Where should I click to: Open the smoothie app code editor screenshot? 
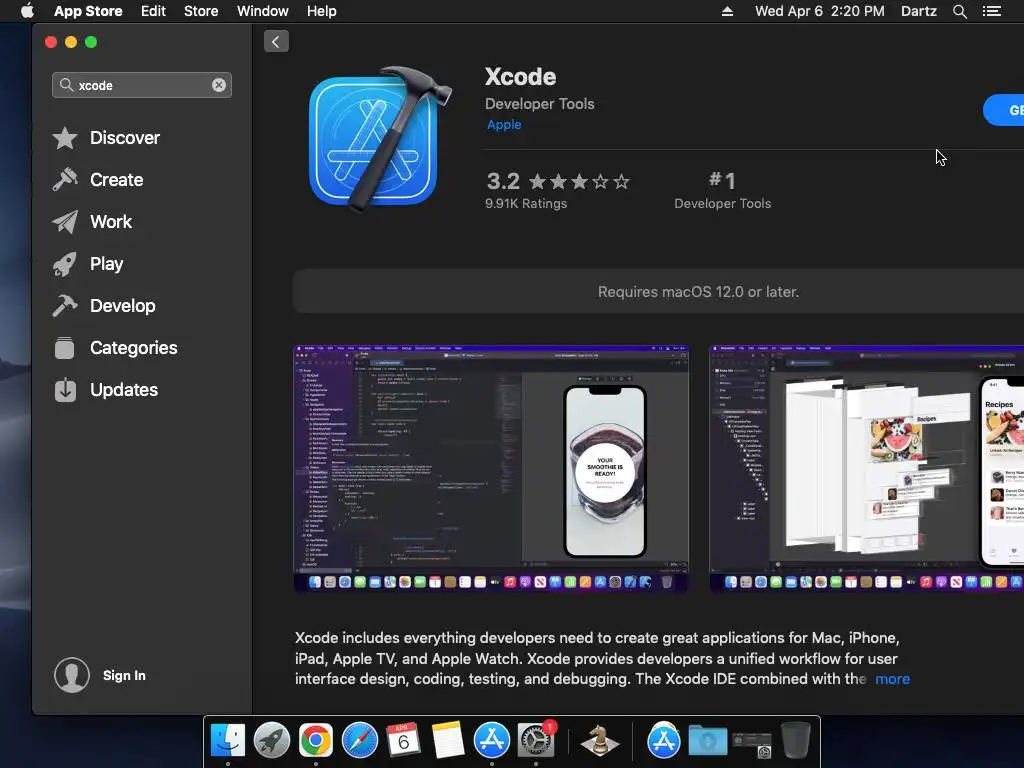[x=491, y=468]
